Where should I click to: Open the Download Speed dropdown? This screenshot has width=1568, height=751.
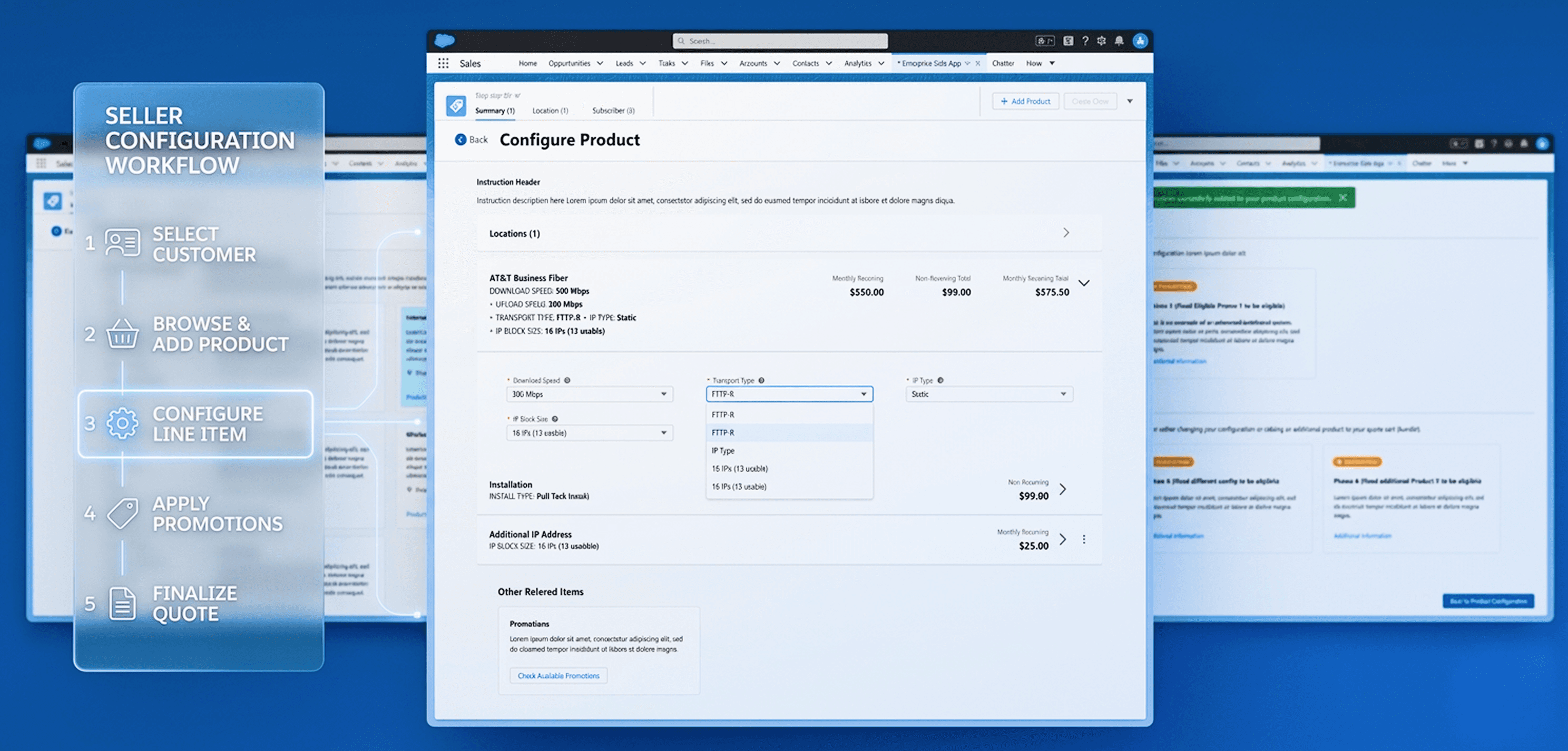[589, 394]
